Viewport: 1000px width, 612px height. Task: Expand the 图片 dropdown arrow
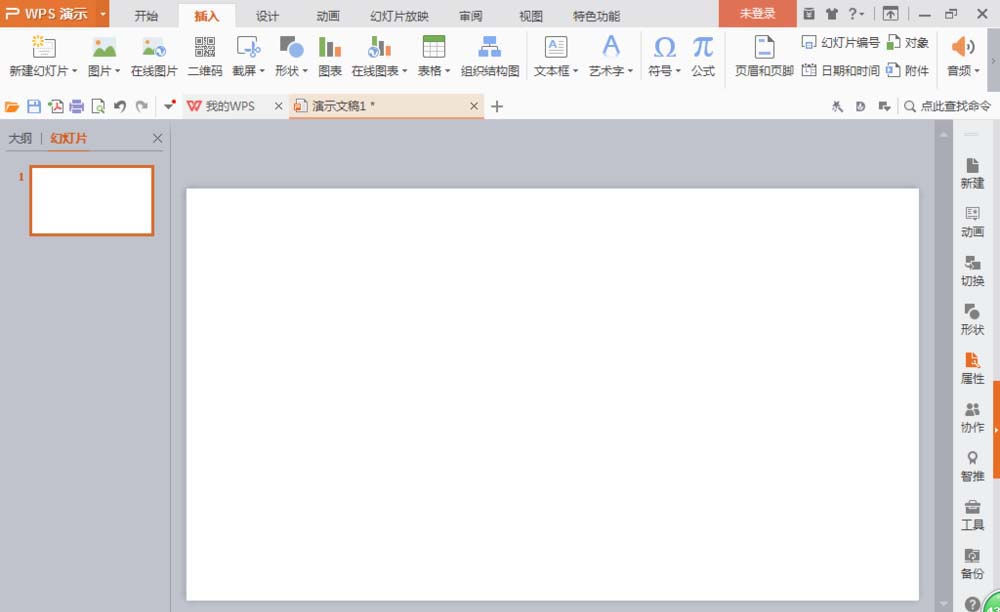[x=117, y=71]
